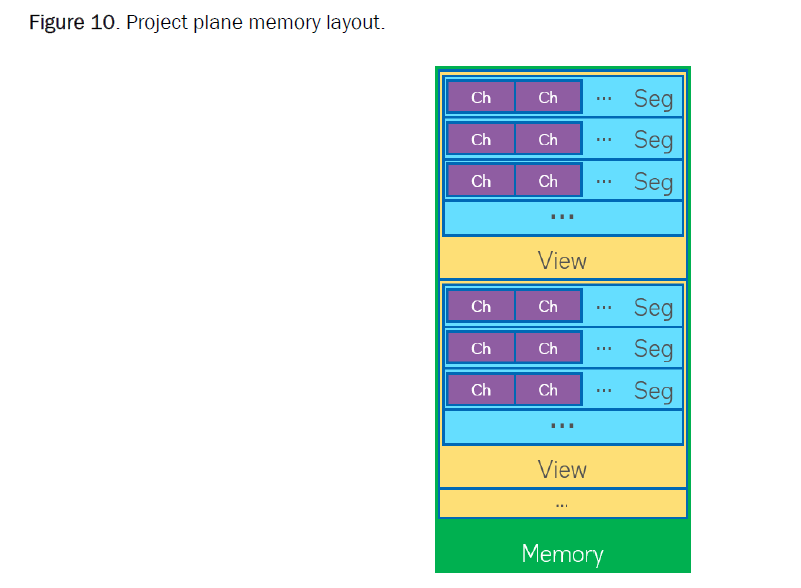Click the Seg label in lower view's first row
Viewport: 801px width, 588px height.
pos(653,308)
